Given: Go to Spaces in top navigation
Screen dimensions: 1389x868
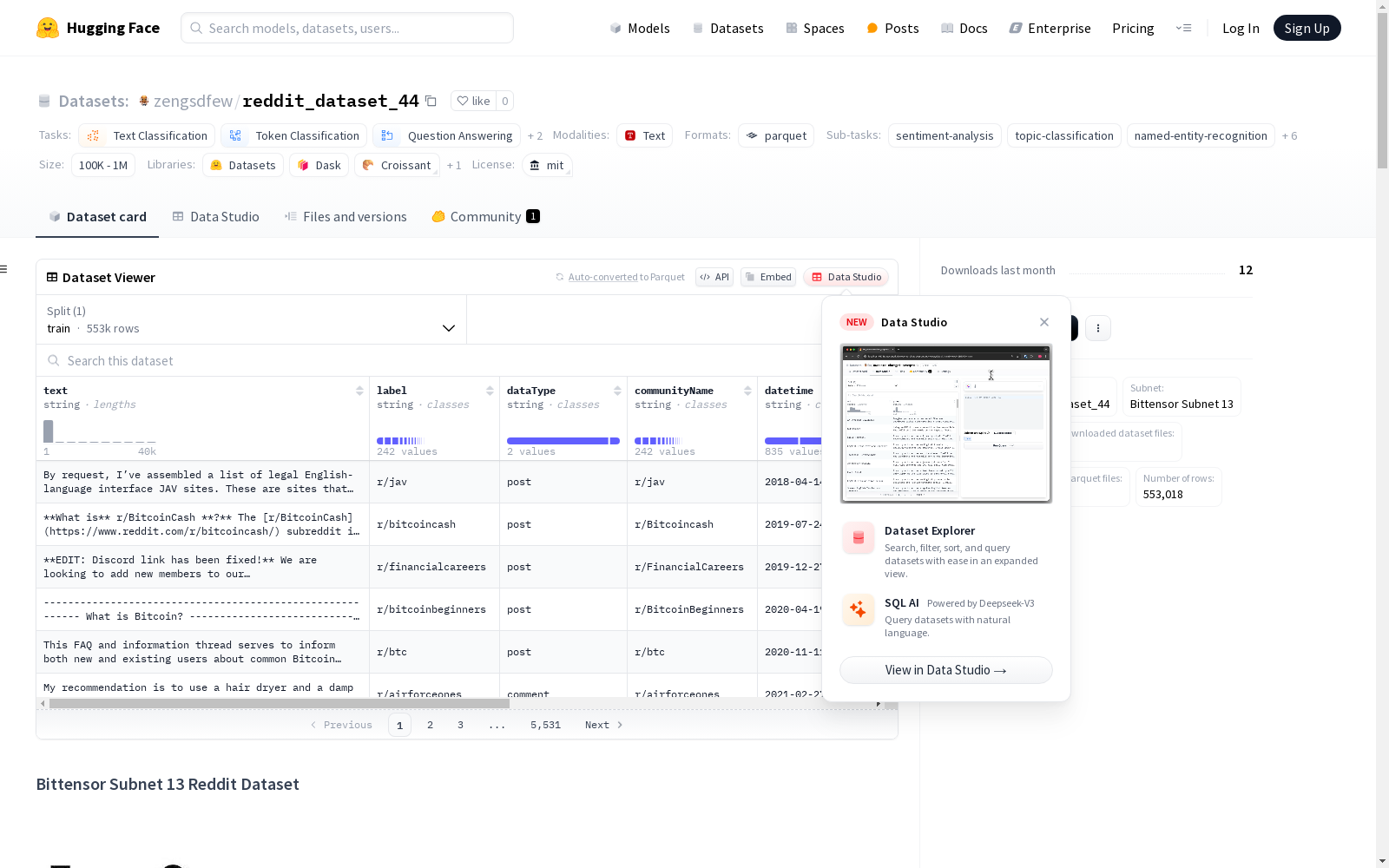Looking at the screenshot, I should (815, 28).
